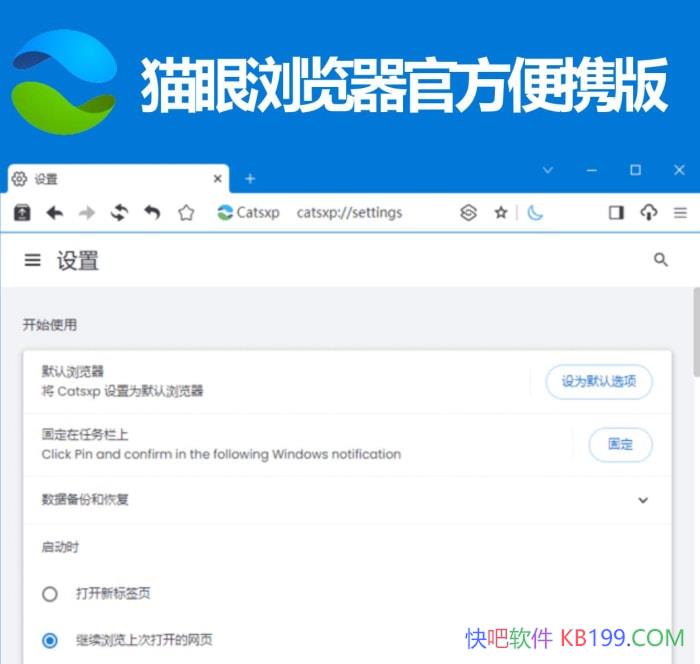Open a new tab with the plus button

(x=250, y=179)
